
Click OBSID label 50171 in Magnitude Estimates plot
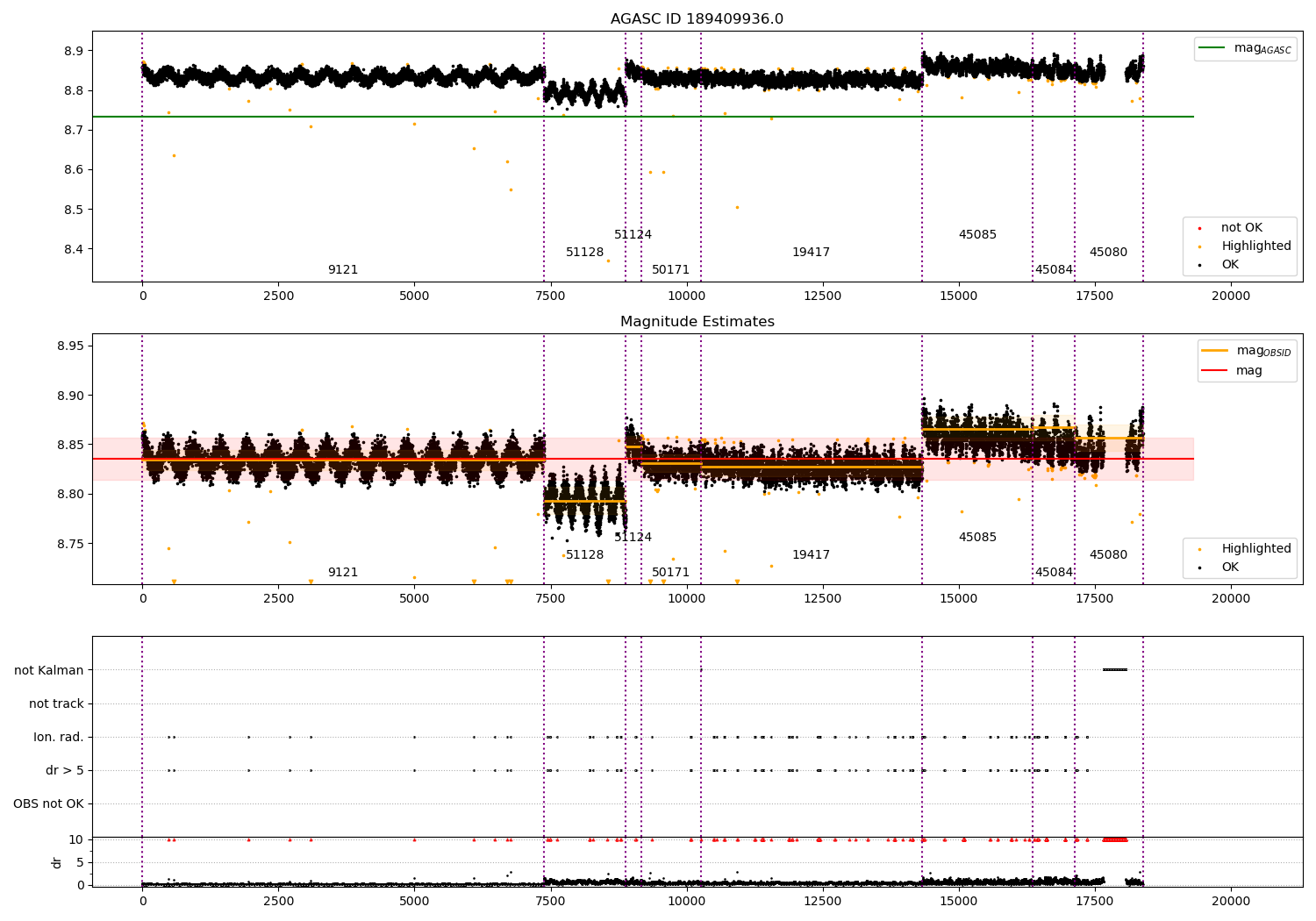(670, 573)
